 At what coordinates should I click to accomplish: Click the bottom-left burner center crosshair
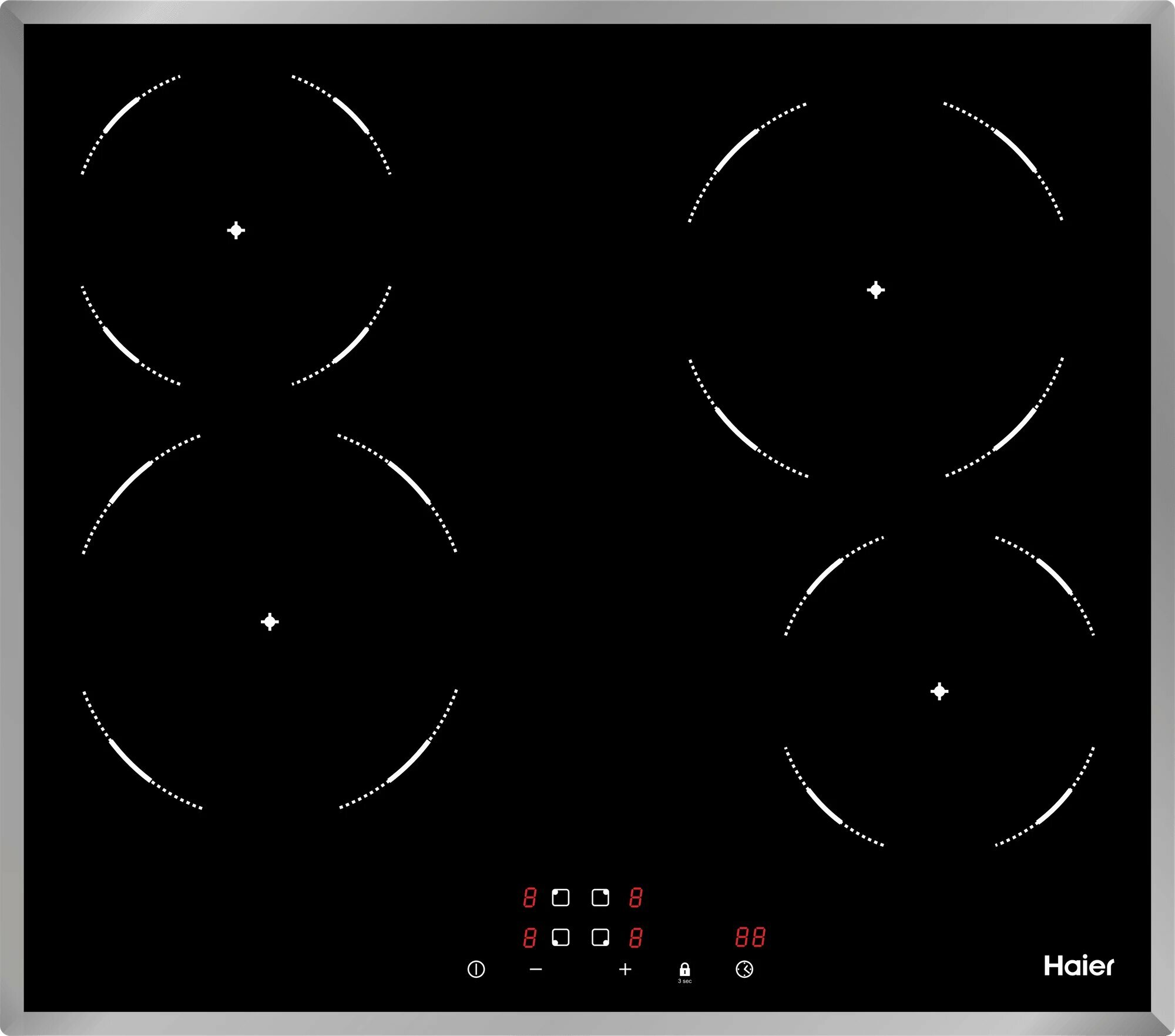270,621
